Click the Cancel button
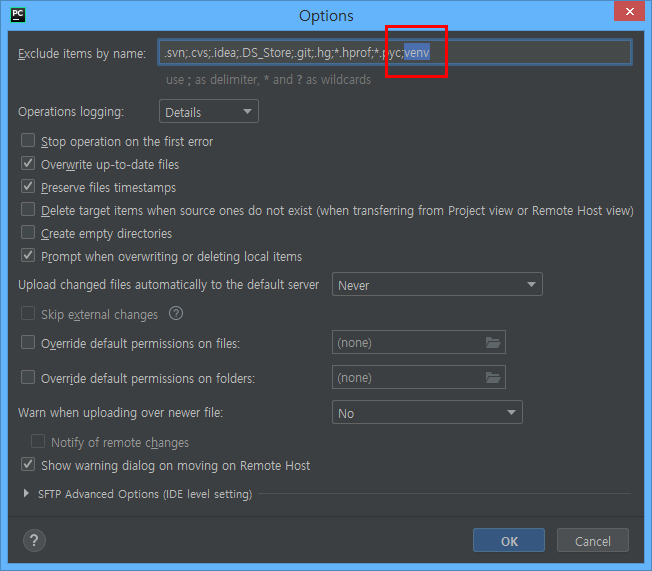This screenshot has height=571, width=652. [593, 541]
